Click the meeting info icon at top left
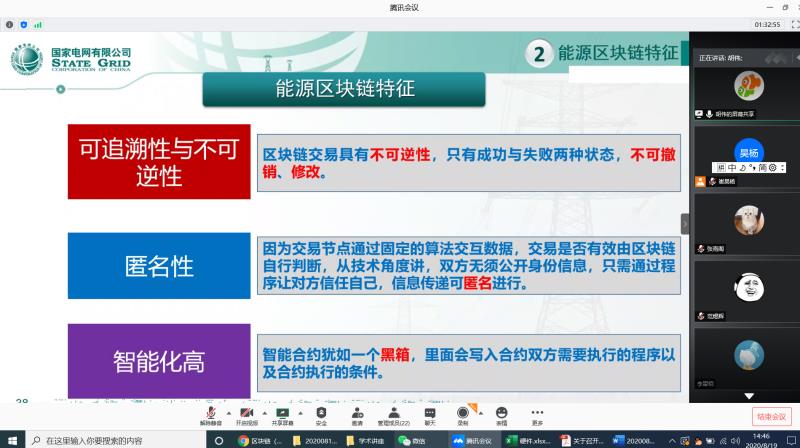 point(11,22)
